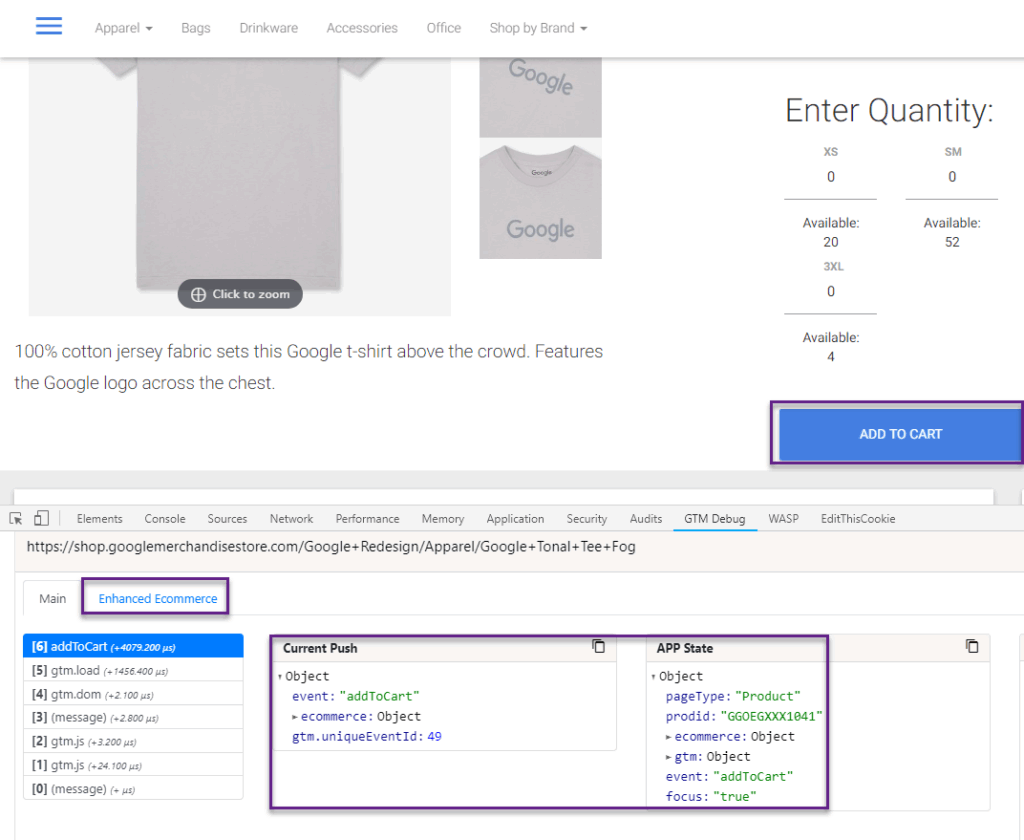Switch to the Main sub-tab
Image resolution: width=1024 pixels, height=840 pixels.
[52, 598]
